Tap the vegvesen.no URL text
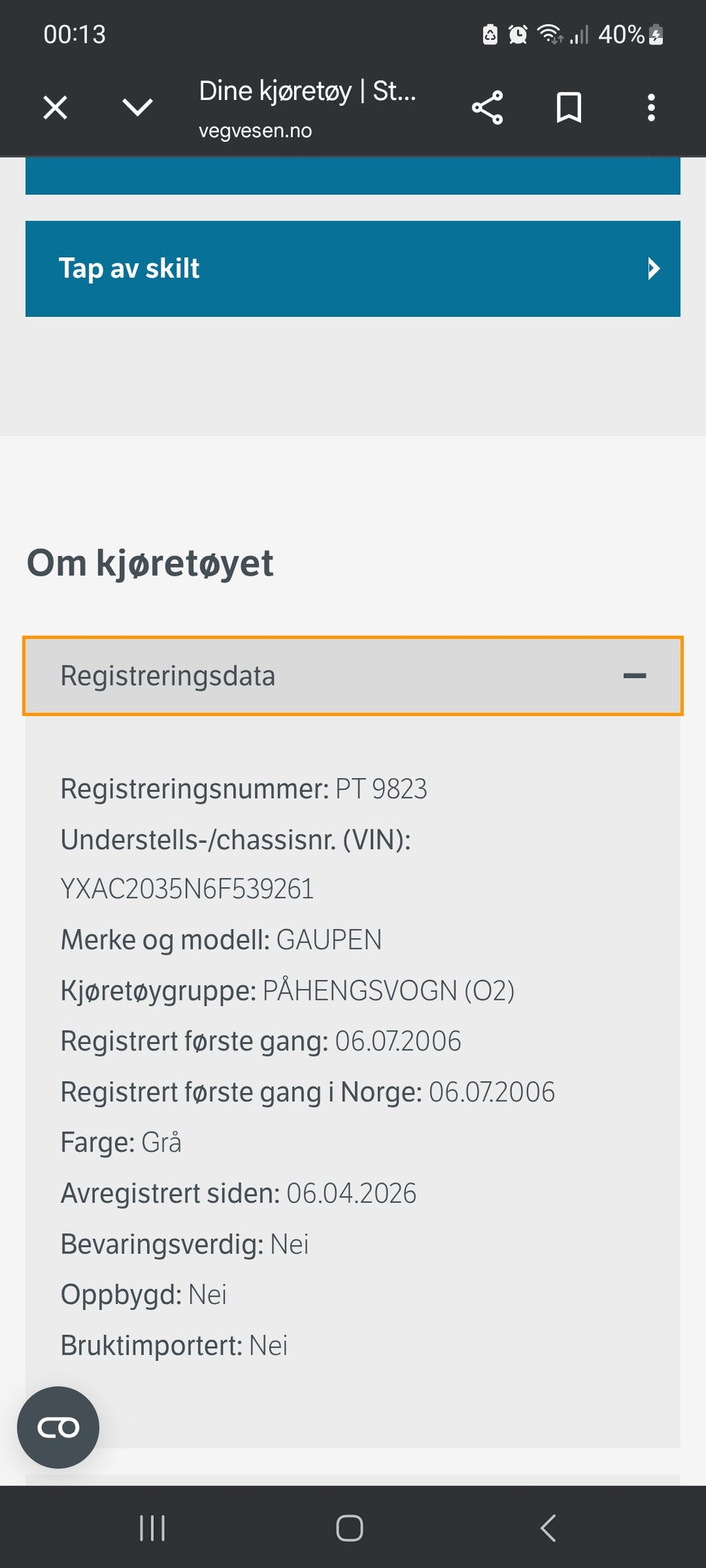Viewport: 706px width, 1568px height. point(255,131)
